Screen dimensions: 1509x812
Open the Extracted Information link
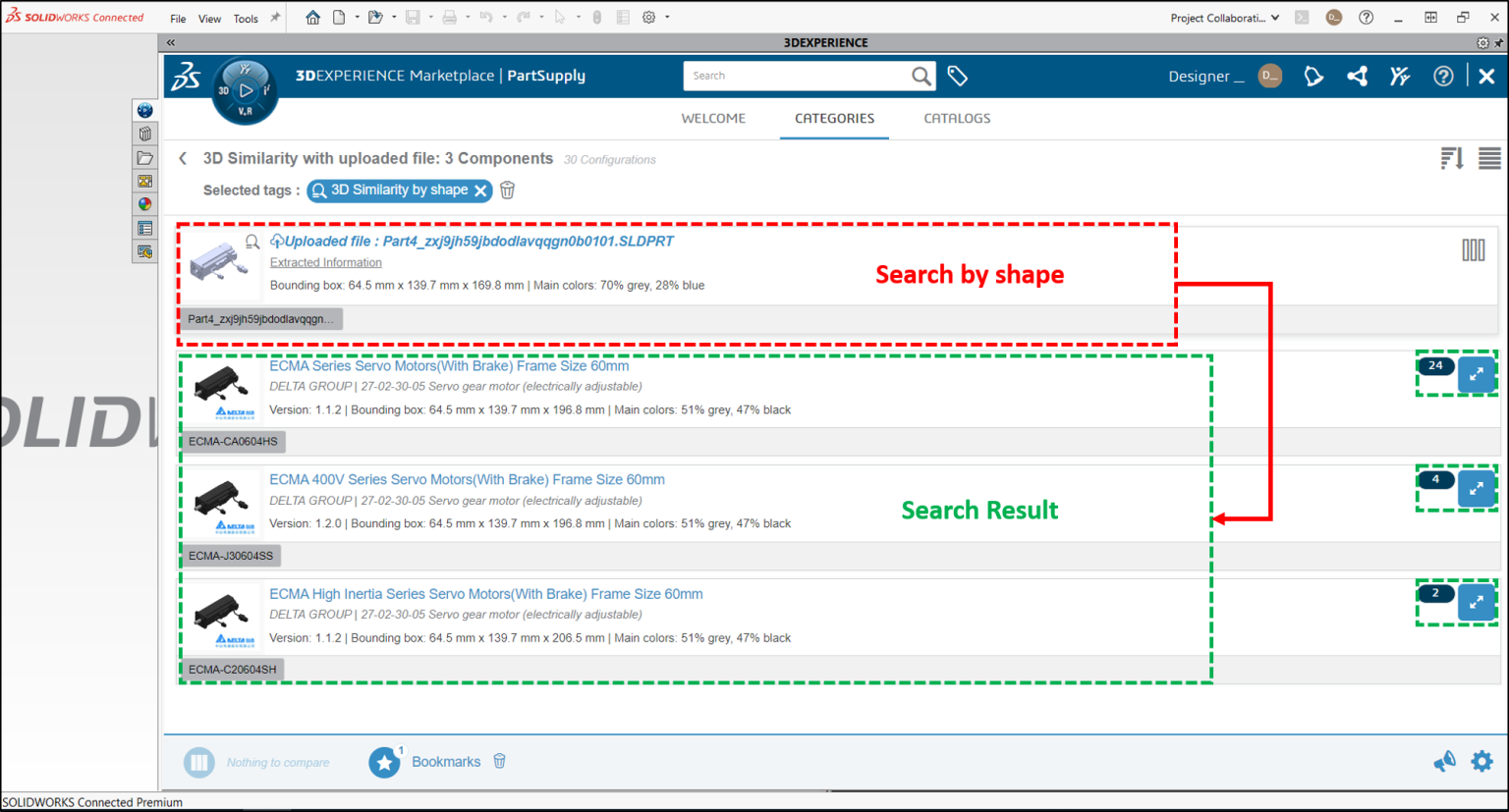coord(325,262)
